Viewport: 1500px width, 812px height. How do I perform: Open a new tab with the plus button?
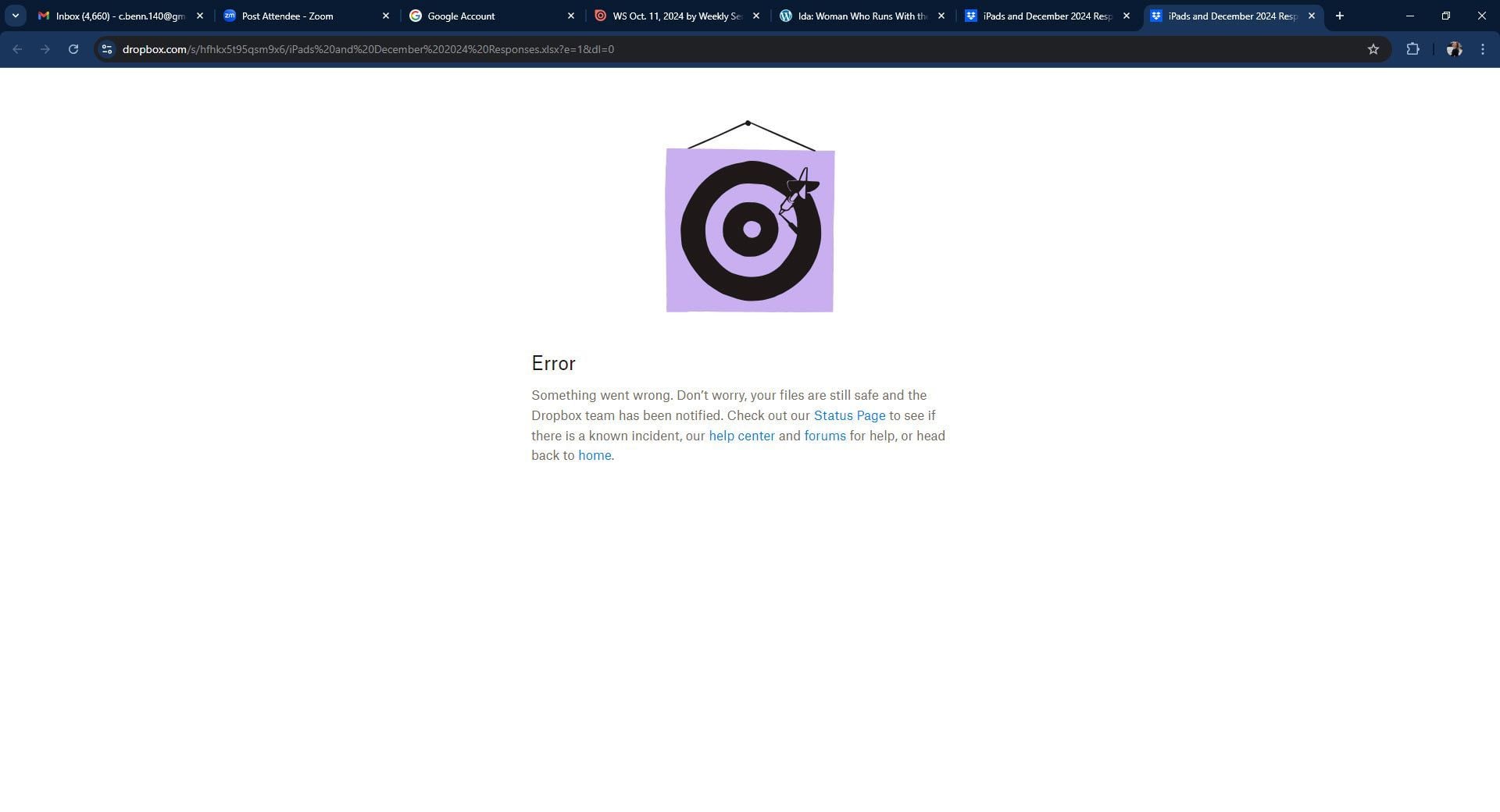[1339, 16]
